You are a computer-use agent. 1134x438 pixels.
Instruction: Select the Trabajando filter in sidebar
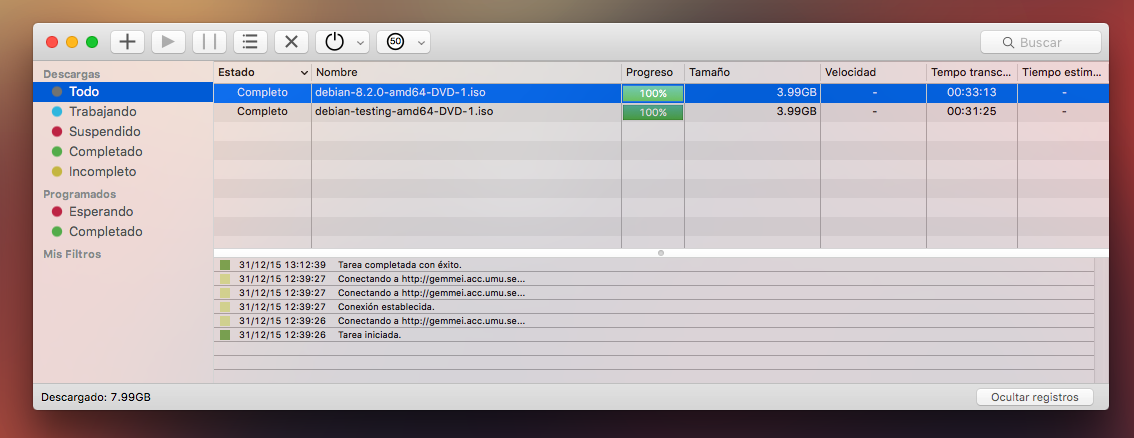click(x=102, y=112)
